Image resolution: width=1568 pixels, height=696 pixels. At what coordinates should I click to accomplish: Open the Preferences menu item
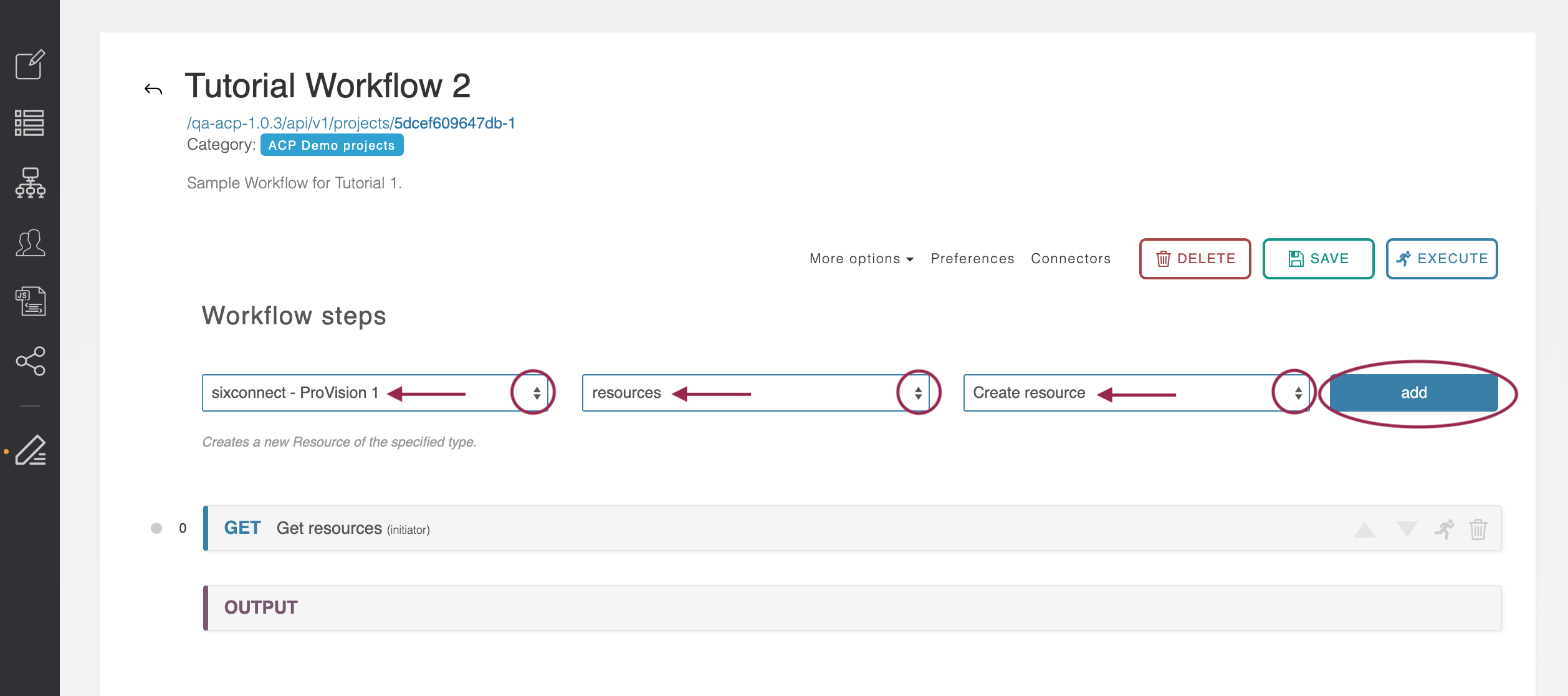tap(972, 259)
